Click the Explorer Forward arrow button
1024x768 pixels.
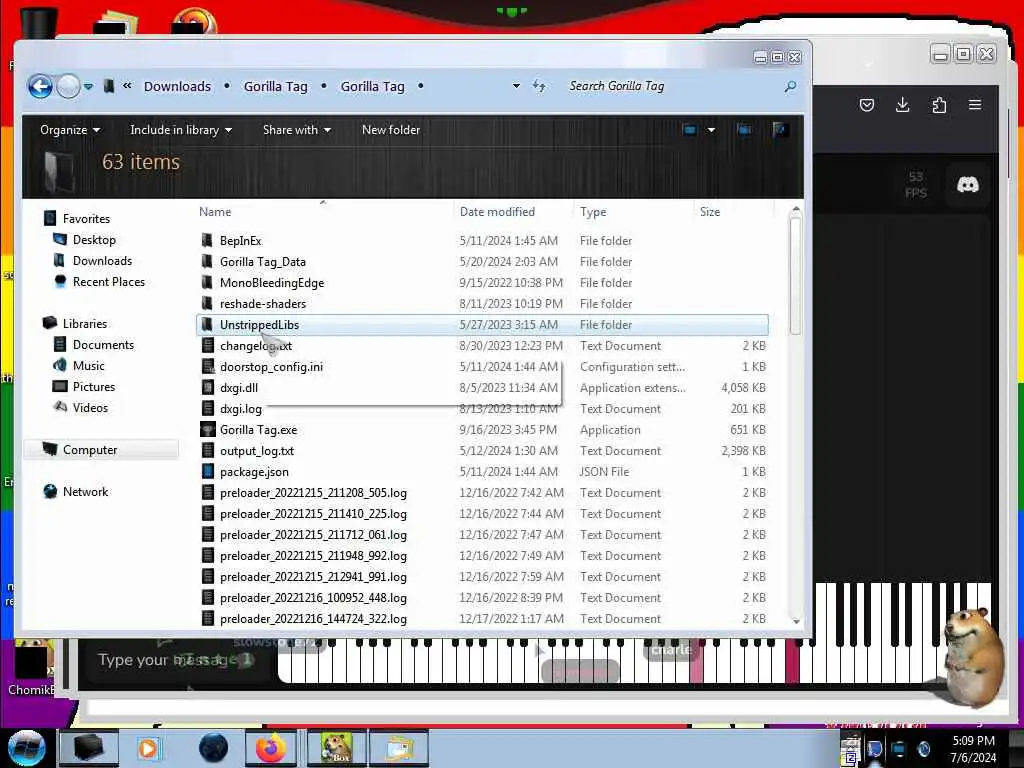pyautogui.click(x=68, y=86)
